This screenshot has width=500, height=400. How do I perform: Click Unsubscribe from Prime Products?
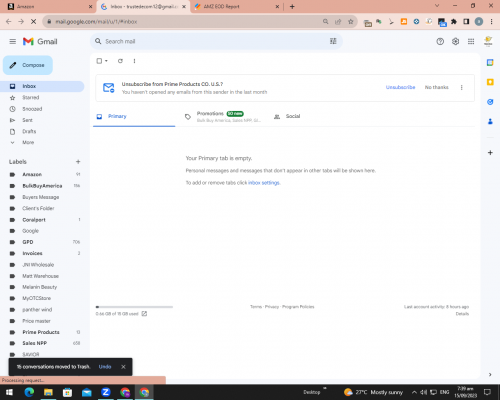point(400,87)
